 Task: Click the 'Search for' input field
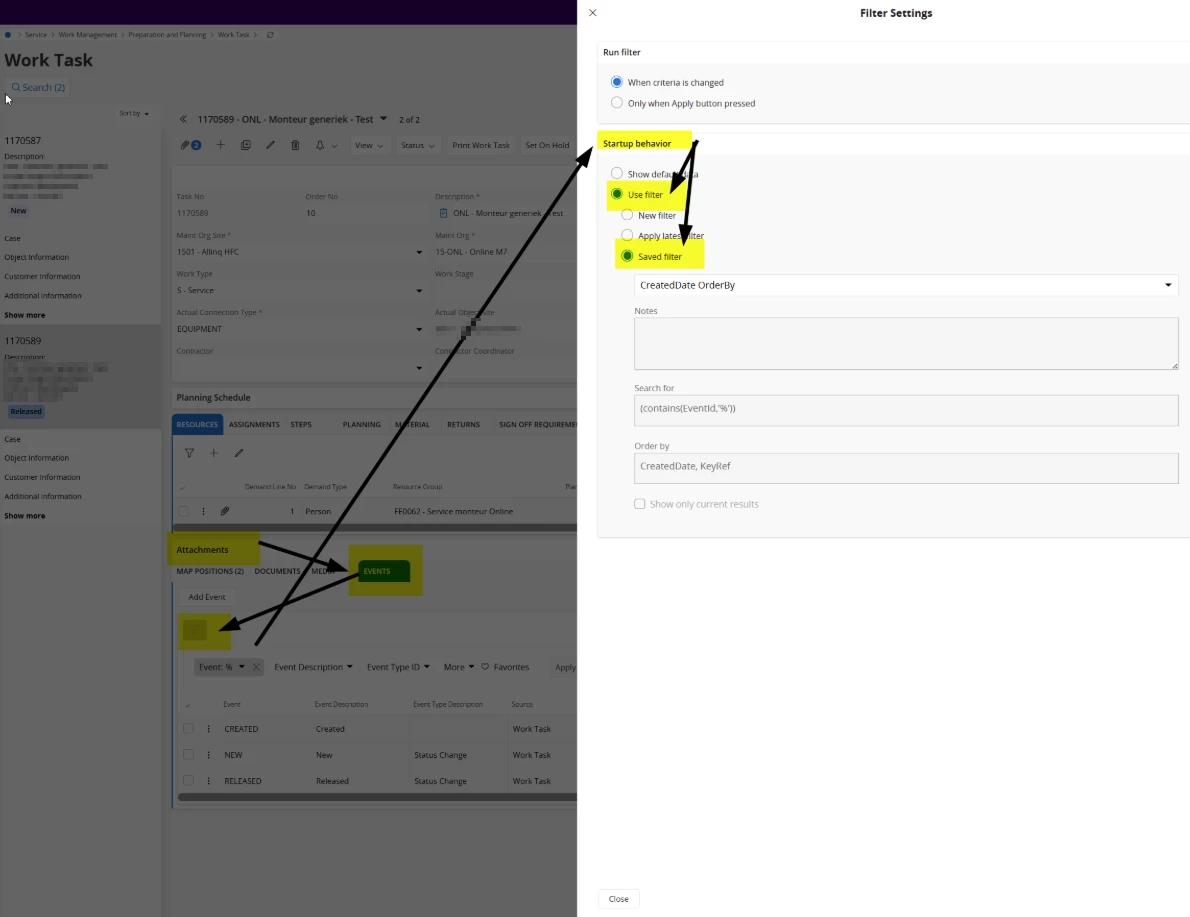click(906, 411)
